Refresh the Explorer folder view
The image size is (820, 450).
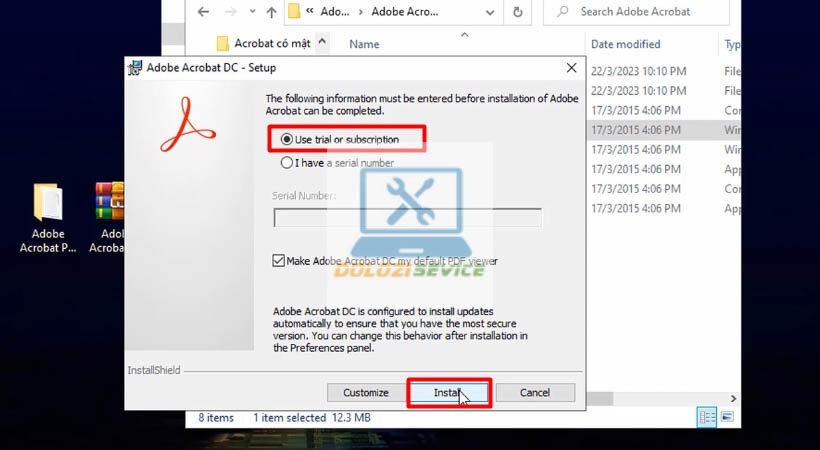(x=517, y=12)
